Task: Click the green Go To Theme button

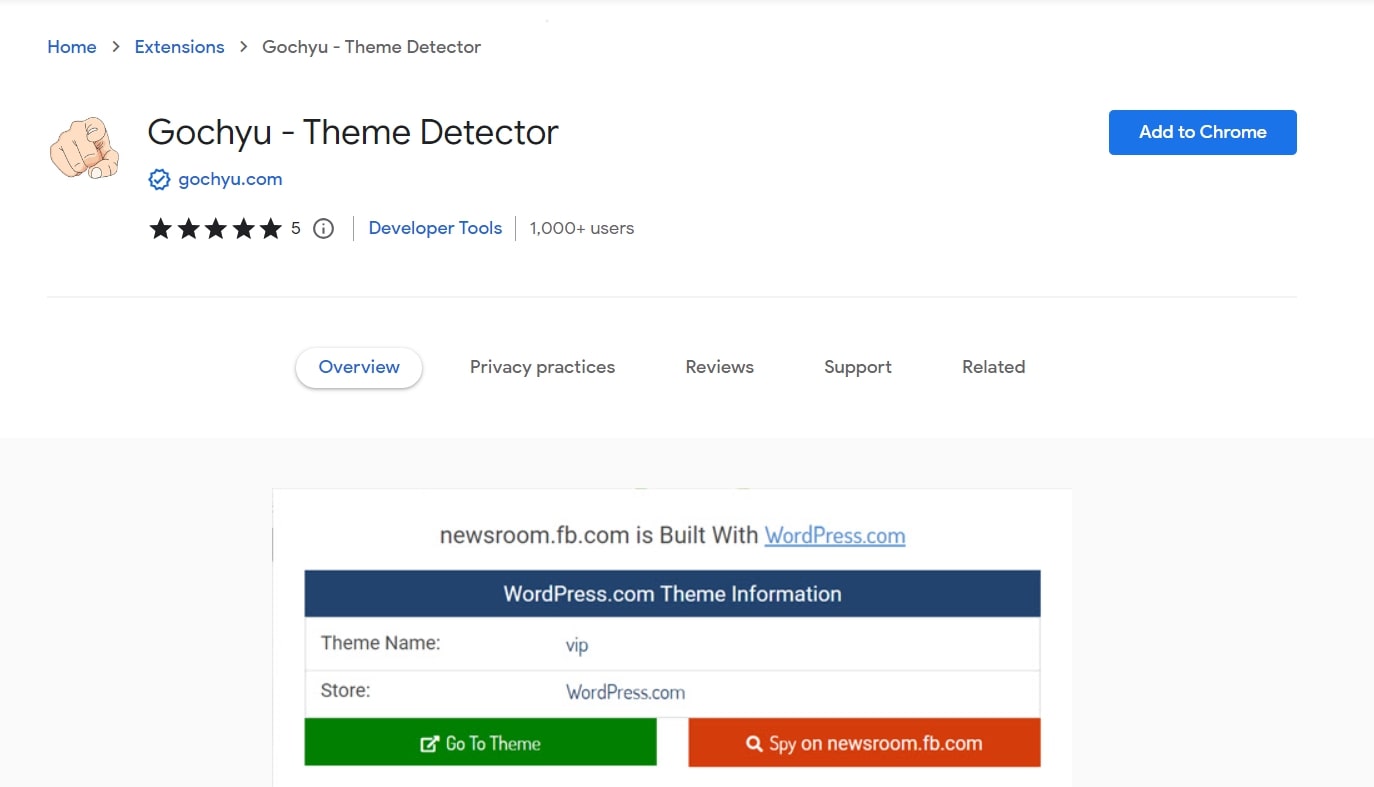Action: [480, 742]
